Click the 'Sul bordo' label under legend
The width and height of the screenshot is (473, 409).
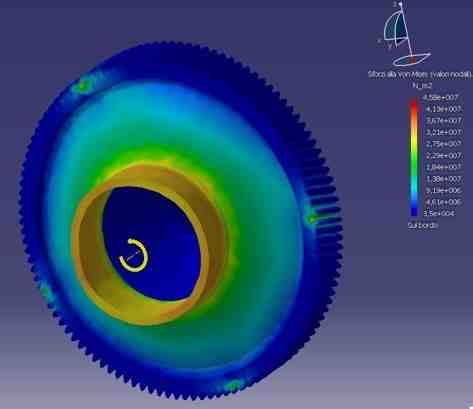click(422, 226)
